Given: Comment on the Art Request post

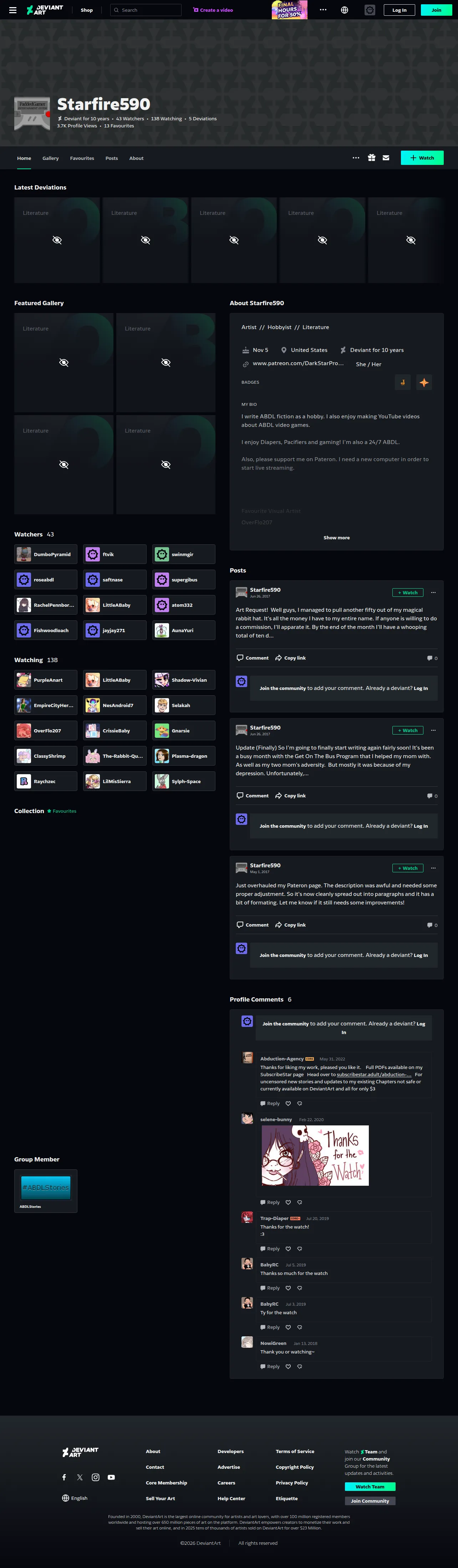Looking at the screenshot, I should [253, 658].
